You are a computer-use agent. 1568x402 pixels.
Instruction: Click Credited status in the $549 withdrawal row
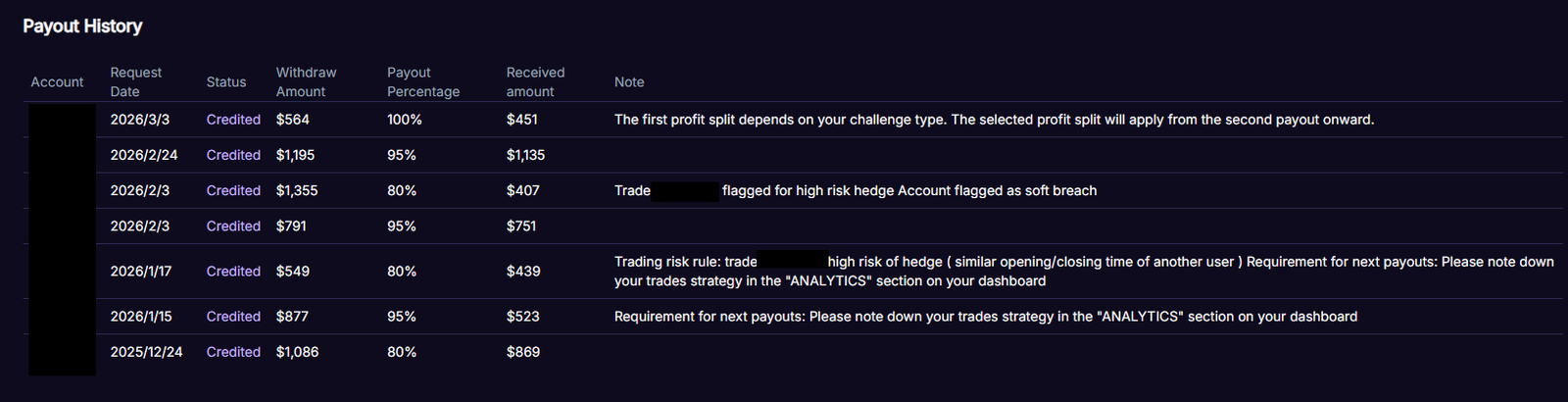click(x=233, y=272)
